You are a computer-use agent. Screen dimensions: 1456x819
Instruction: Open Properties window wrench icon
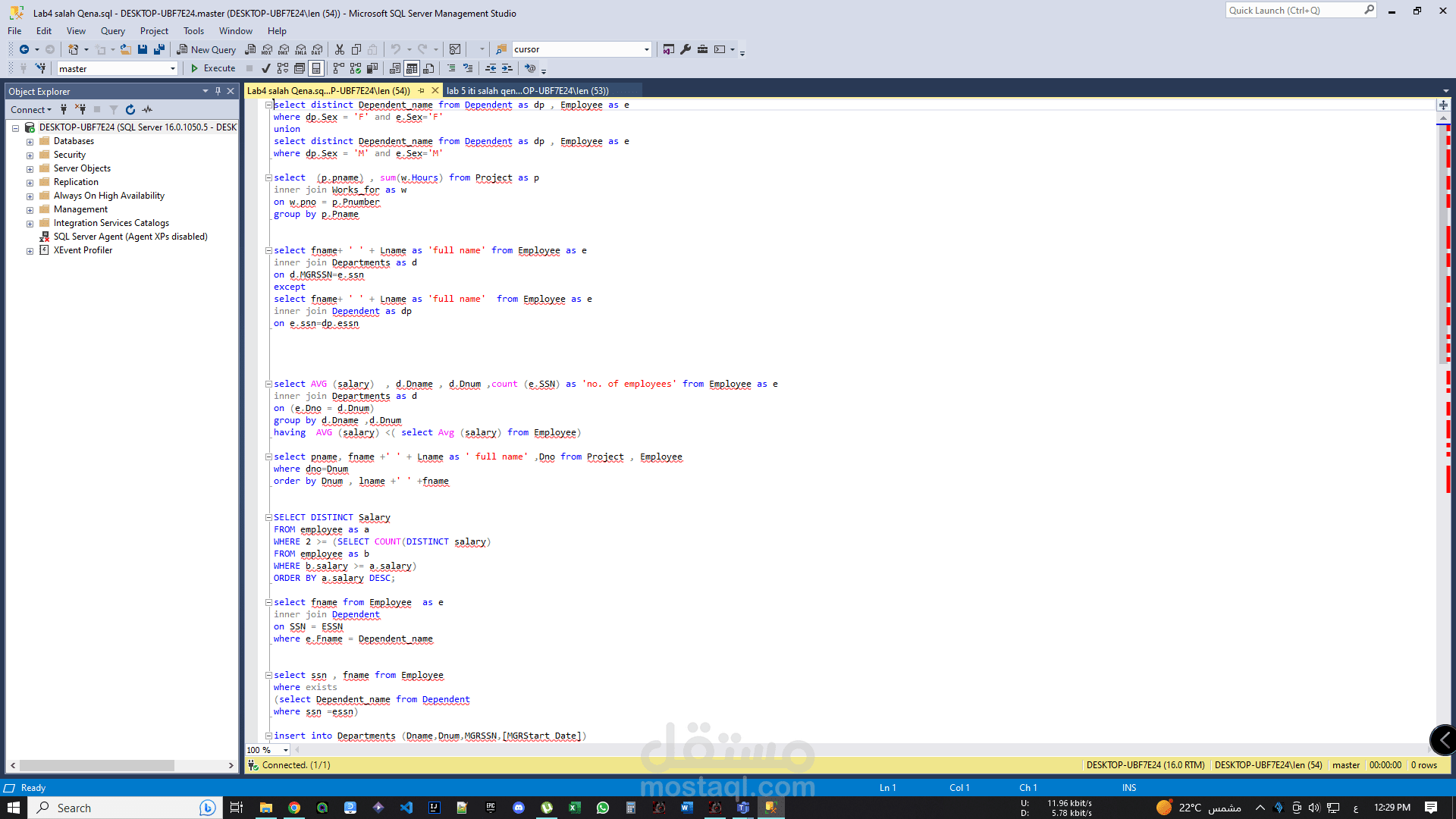tap(686, 49)
